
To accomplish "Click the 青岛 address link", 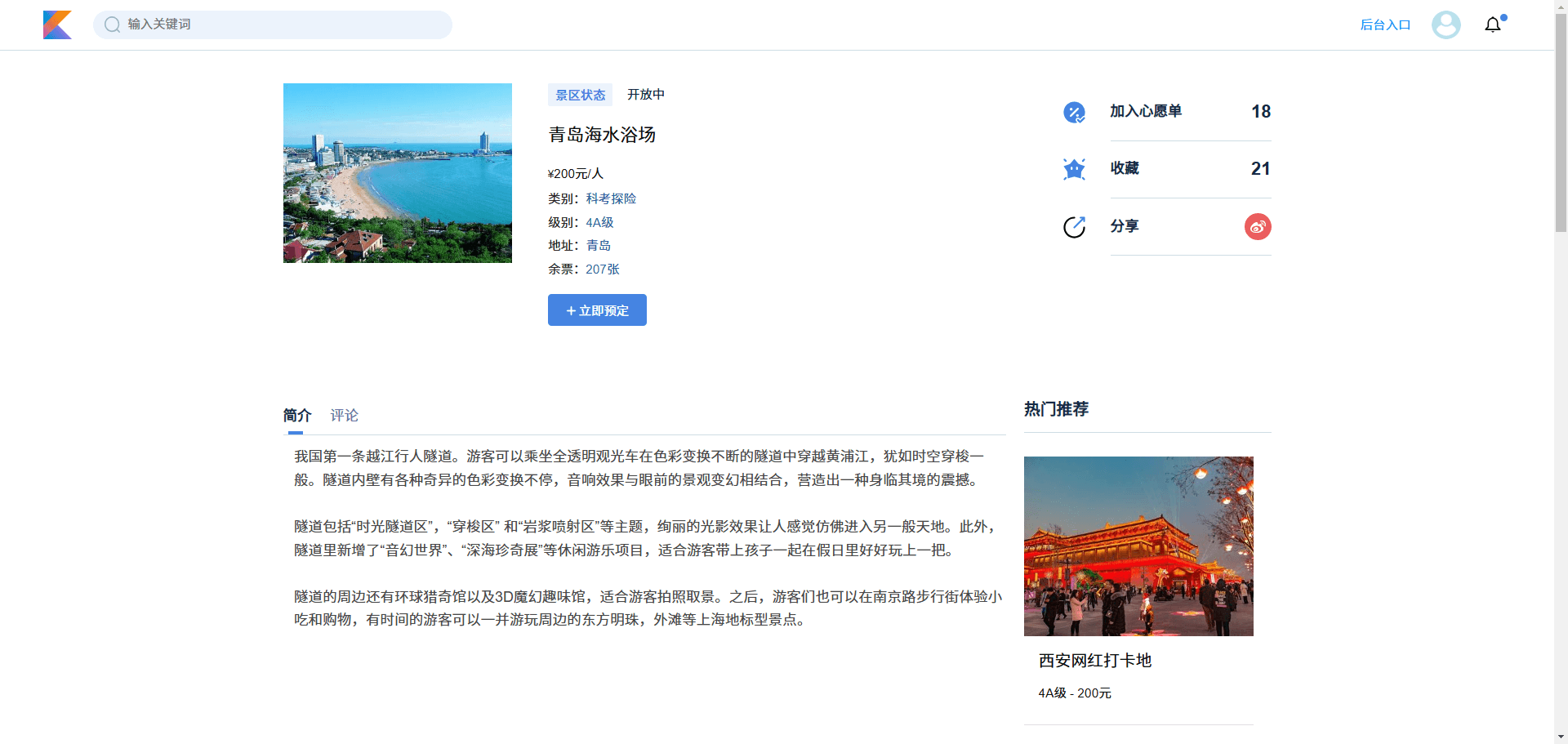I will (x=598, y=245).
